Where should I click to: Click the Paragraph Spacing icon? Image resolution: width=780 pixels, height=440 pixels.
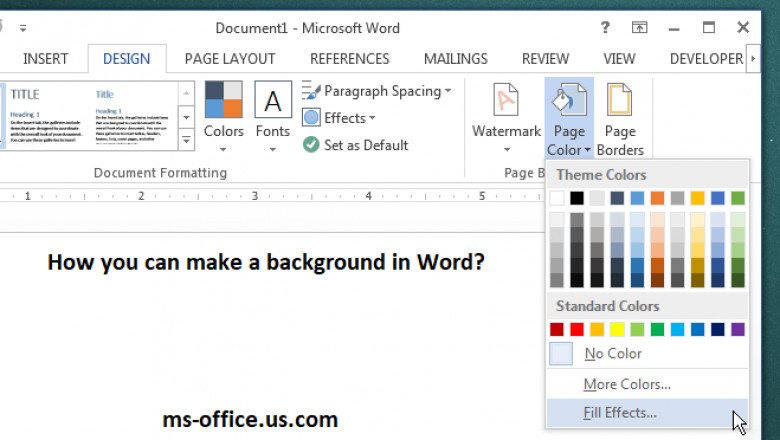click(311, 91)
